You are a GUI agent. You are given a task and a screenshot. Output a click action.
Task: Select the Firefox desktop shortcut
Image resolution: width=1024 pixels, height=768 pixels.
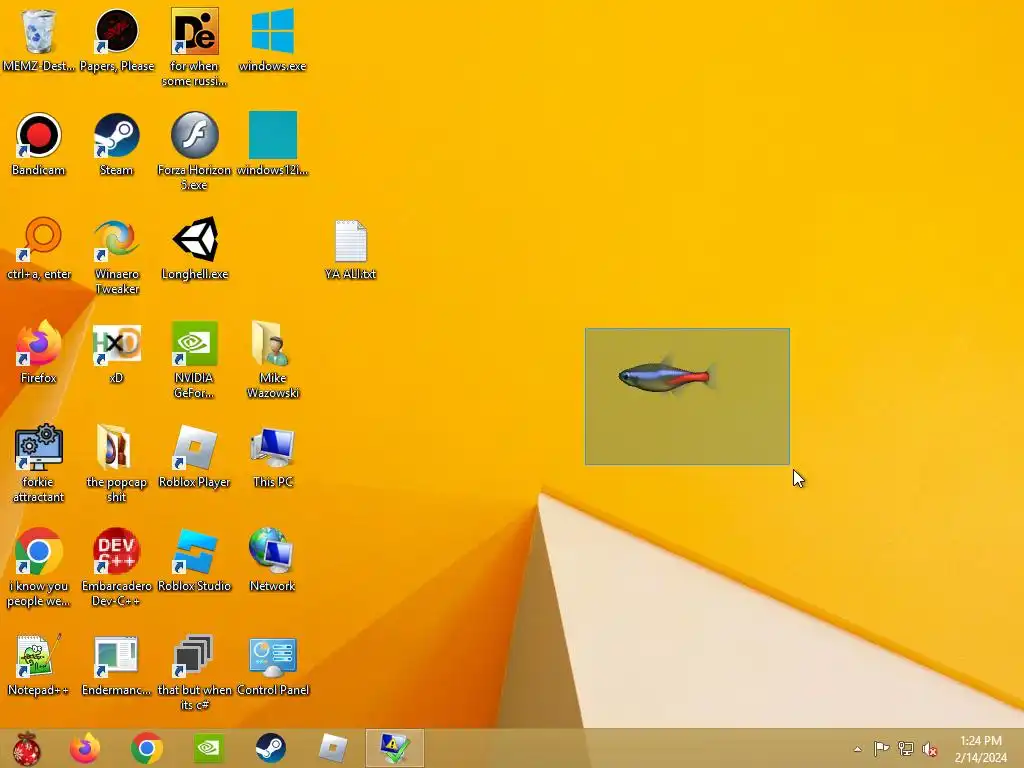tap(38, 351)
